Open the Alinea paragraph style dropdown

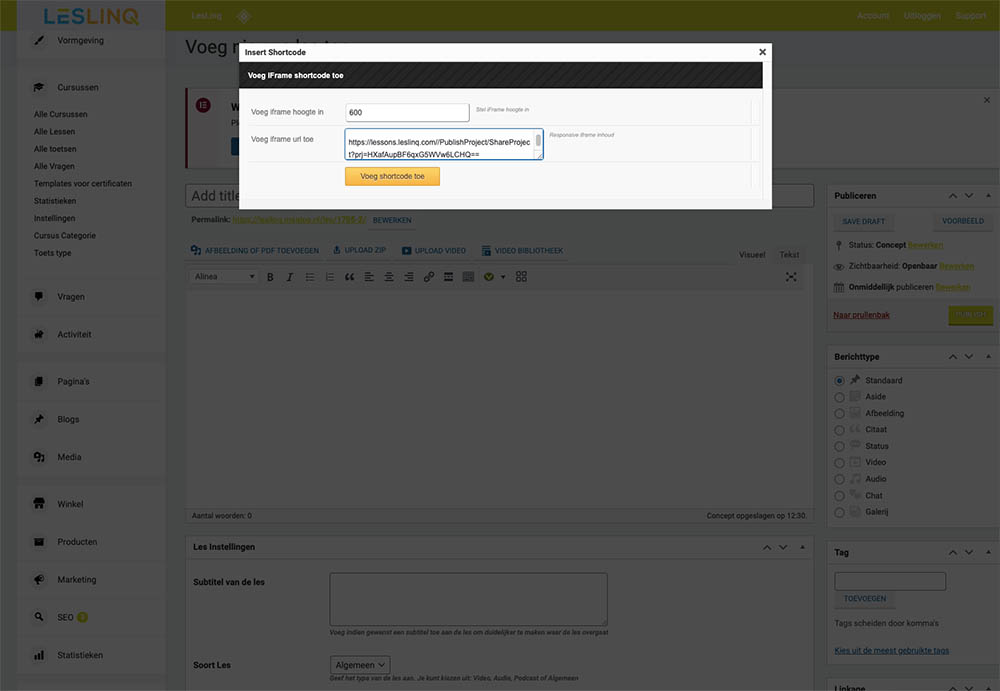tap(225, 277)
